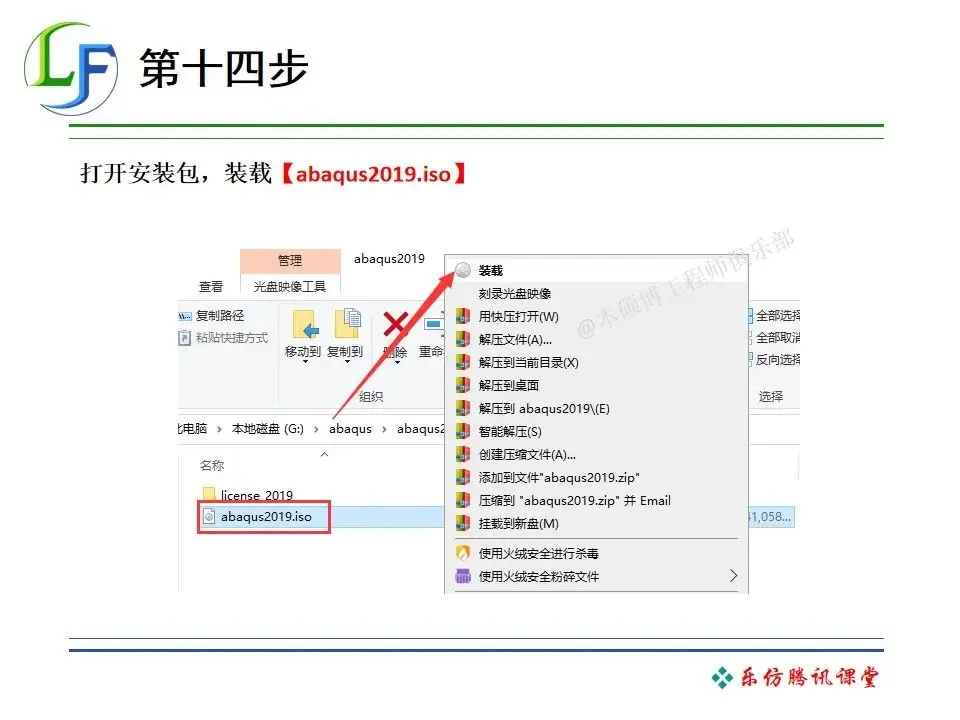Viewport: 960px width, 720px height.
Task: Switch to the 查看 tab
Action: click(x=211, y=287)
